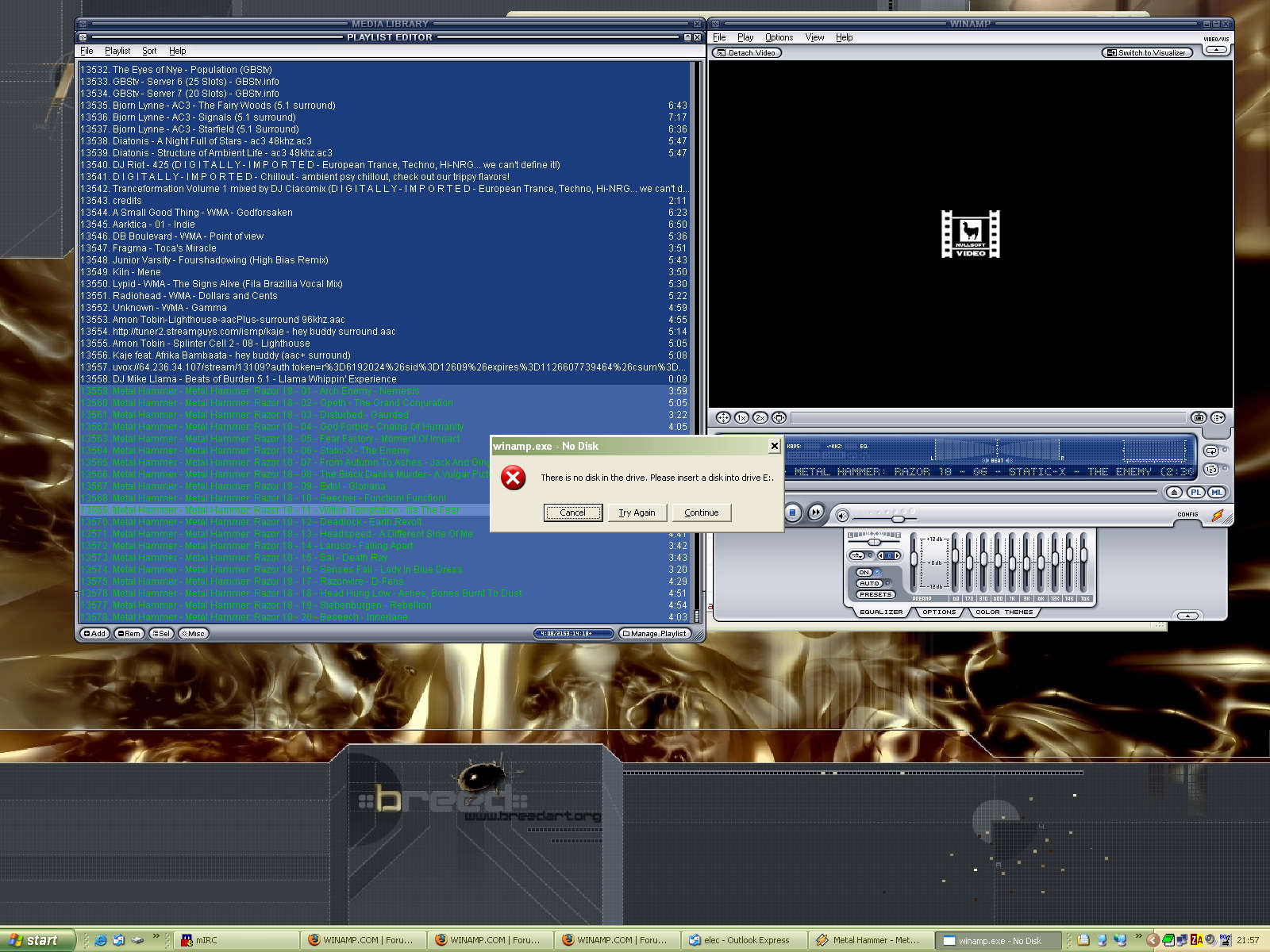Screen dimensions: 1270x952
Task: Switch to the OPTIONS tab
Action: [x=939, y=612]
